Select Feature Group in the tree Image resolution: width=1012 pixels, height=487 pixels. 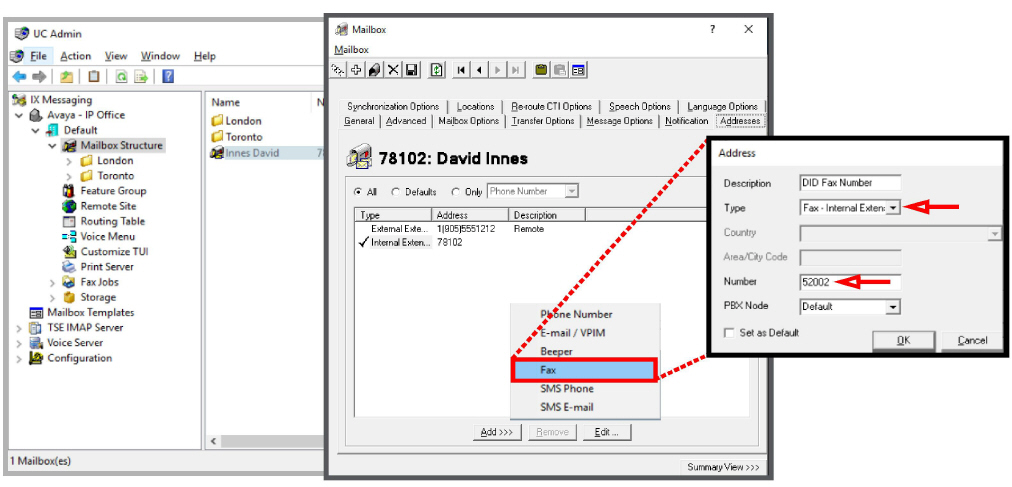(x=113, y=191)
